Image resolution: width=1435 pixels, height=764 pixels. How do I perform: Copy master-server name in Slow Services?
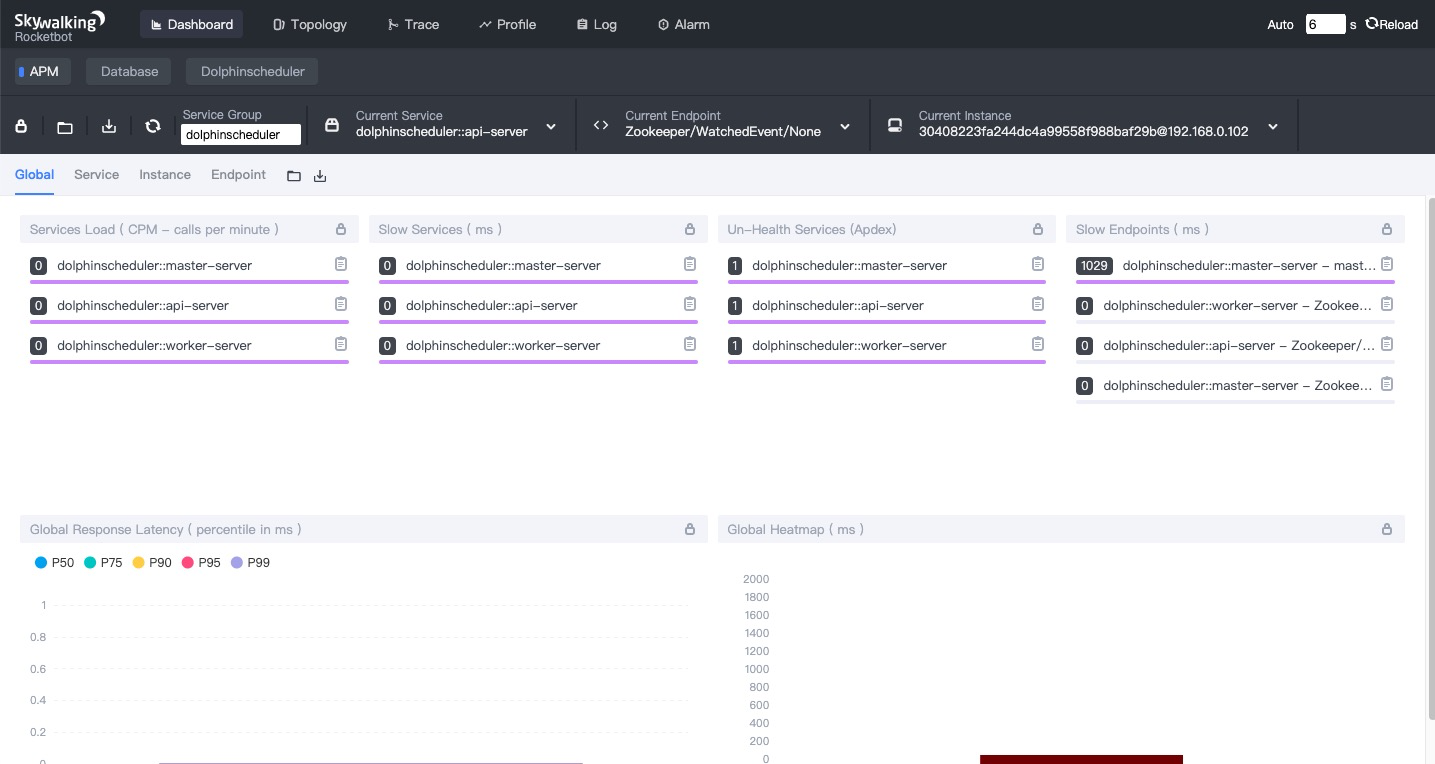click(x=690, y=264)
